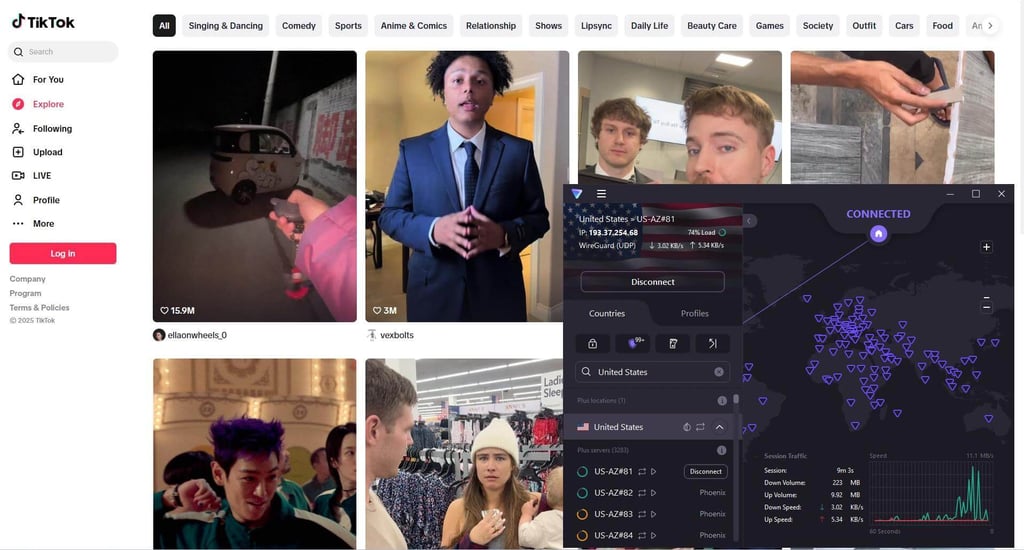Click the red Log in button
1024x550 pixels.
click(63, 253)
